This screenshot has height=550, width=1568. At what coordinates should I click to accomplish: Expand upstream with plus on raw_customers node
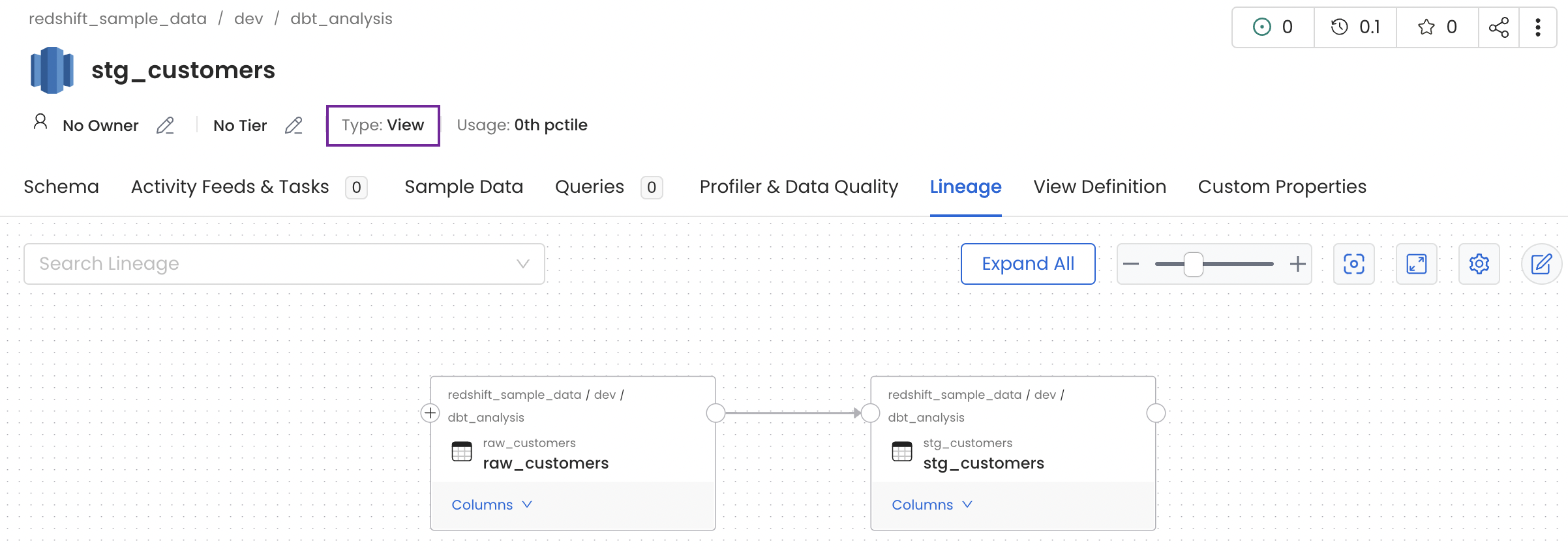click(x=430, y=413)
